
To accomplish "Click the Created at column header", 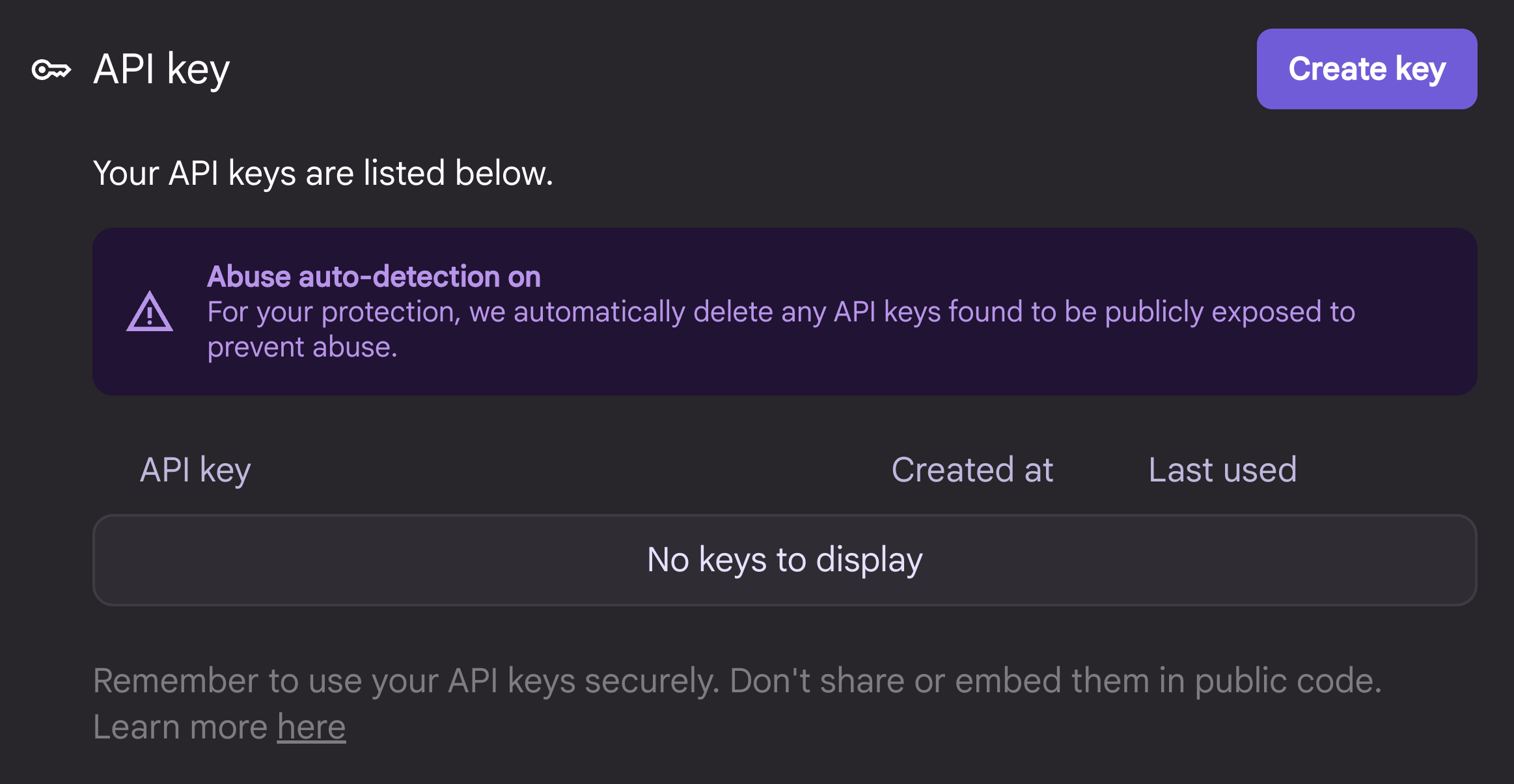I will 972,470.
